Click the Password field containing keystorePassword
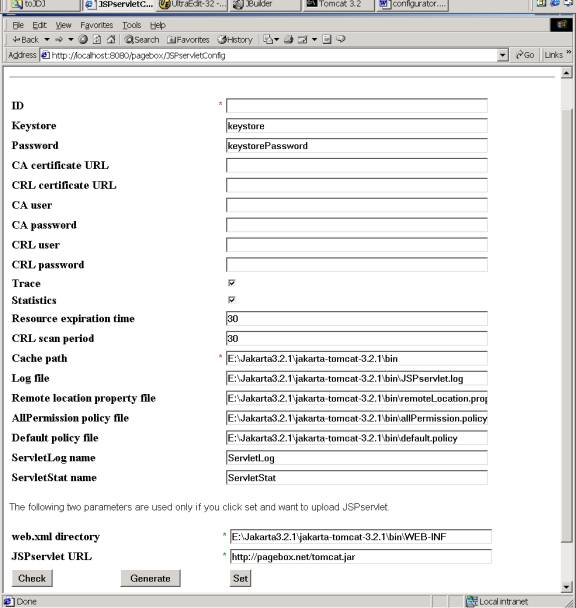This screenshot has height=608, width=576. pos(356,145)
